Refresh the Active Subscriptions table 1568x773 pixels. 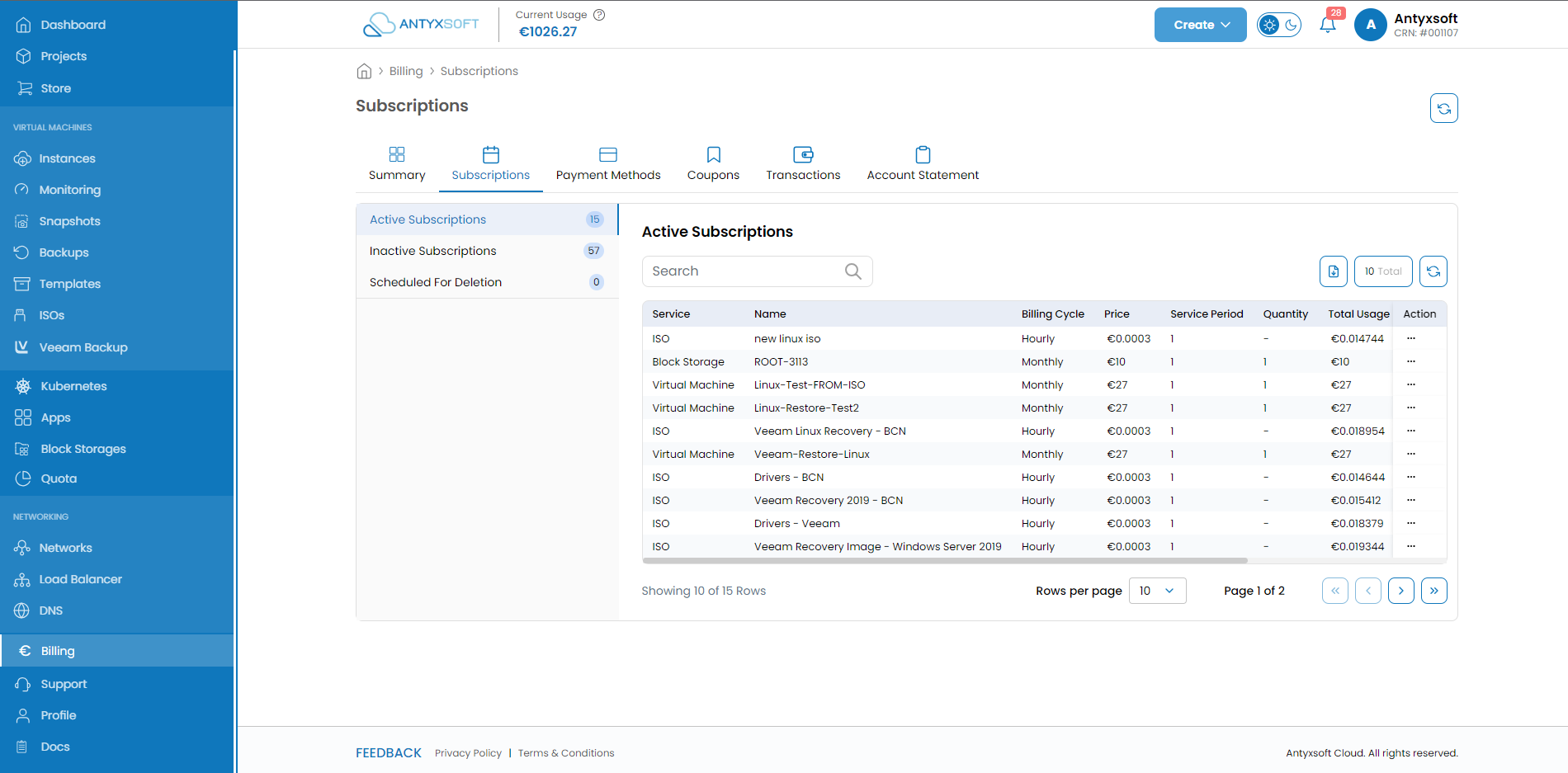[x=1433, y=271]
